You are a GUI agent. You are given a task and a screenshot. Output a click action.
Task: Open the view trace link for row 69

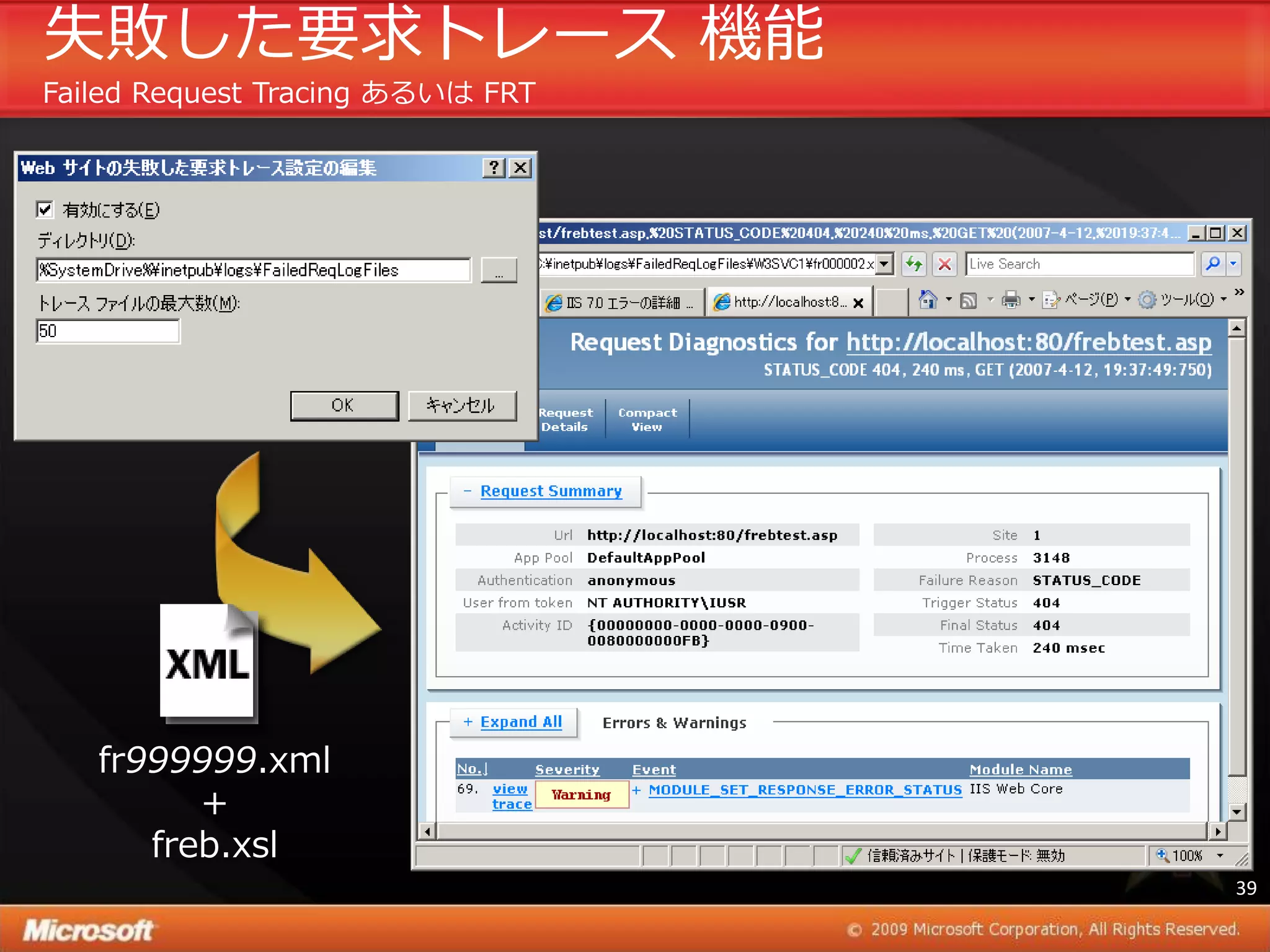pos(512,796)
